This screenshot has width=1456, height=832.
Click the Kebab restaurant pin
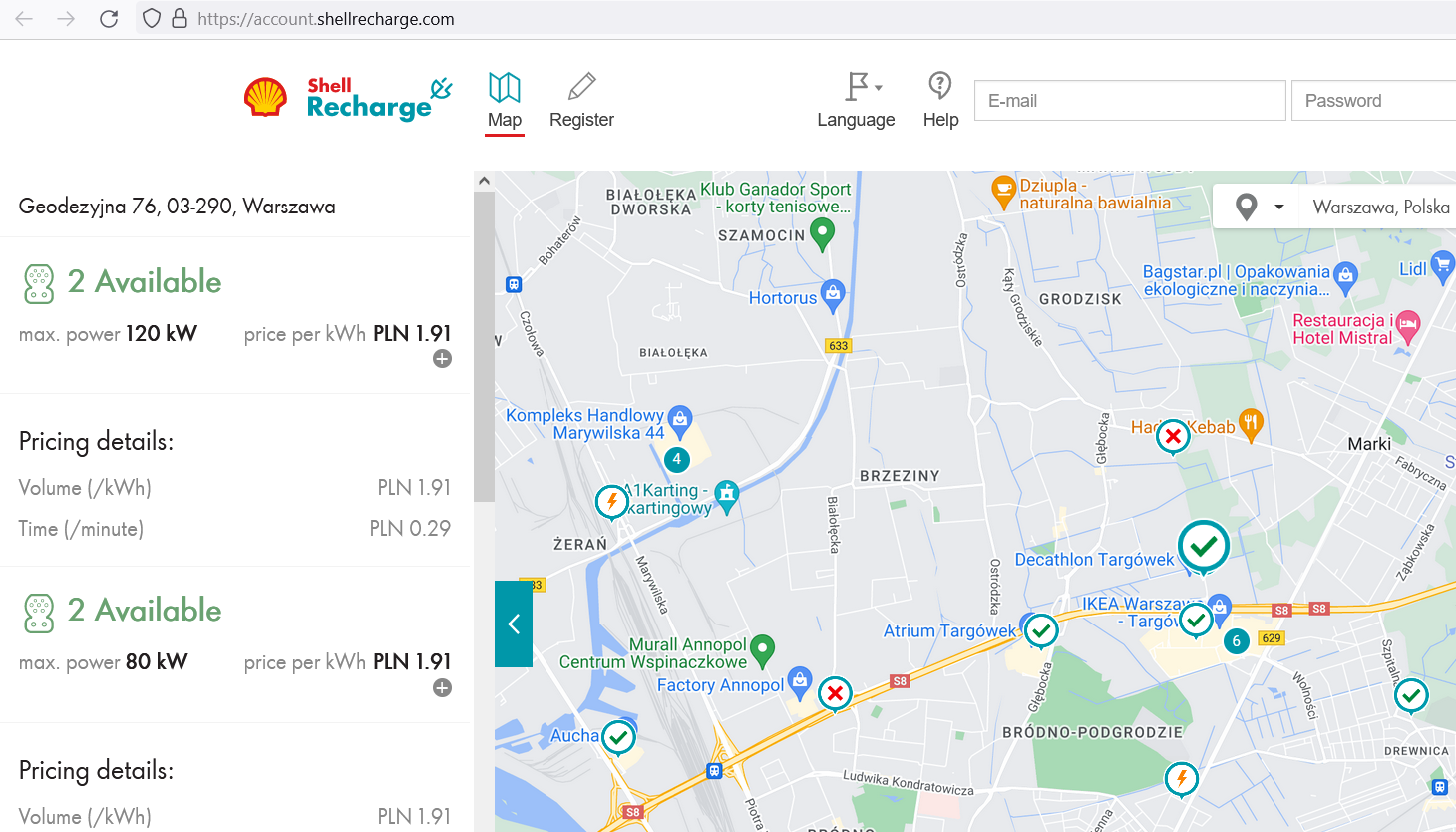pyautogui.click(x=1251, y=423)
